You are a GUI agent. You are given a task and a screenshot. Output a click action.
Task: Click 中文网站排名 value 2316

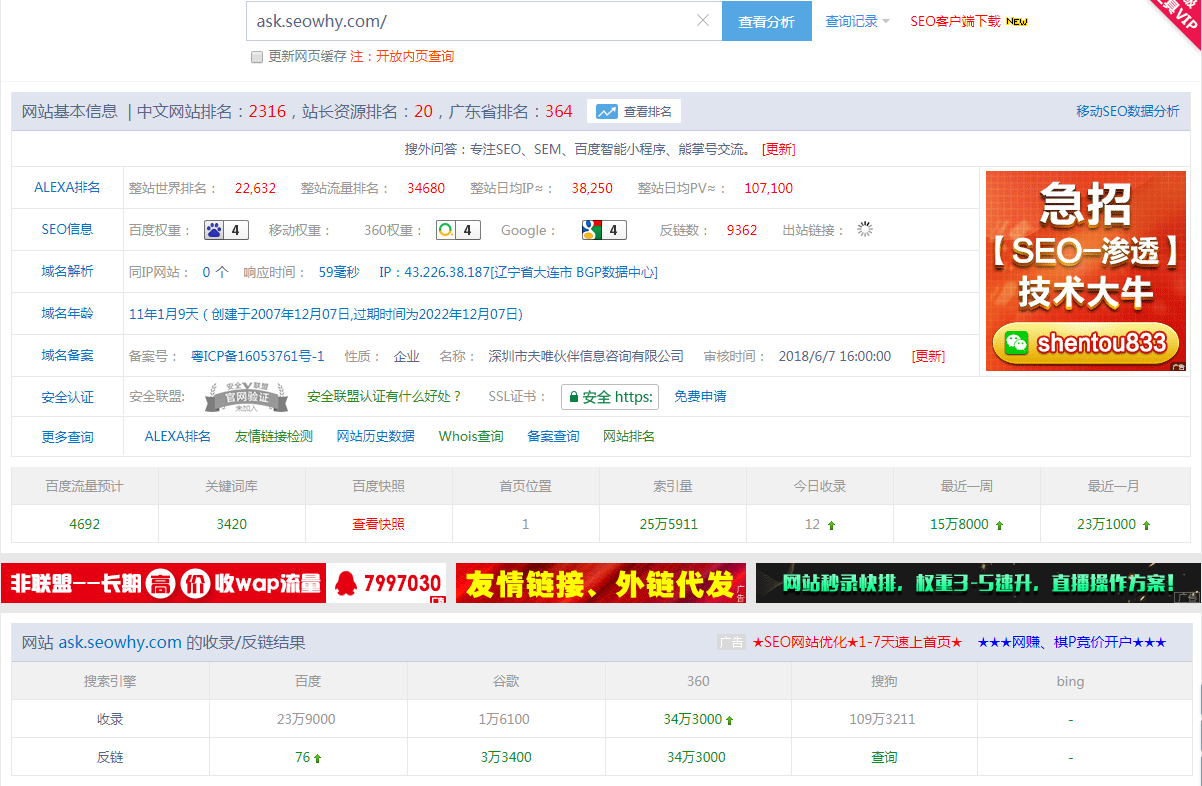[267, 111]
